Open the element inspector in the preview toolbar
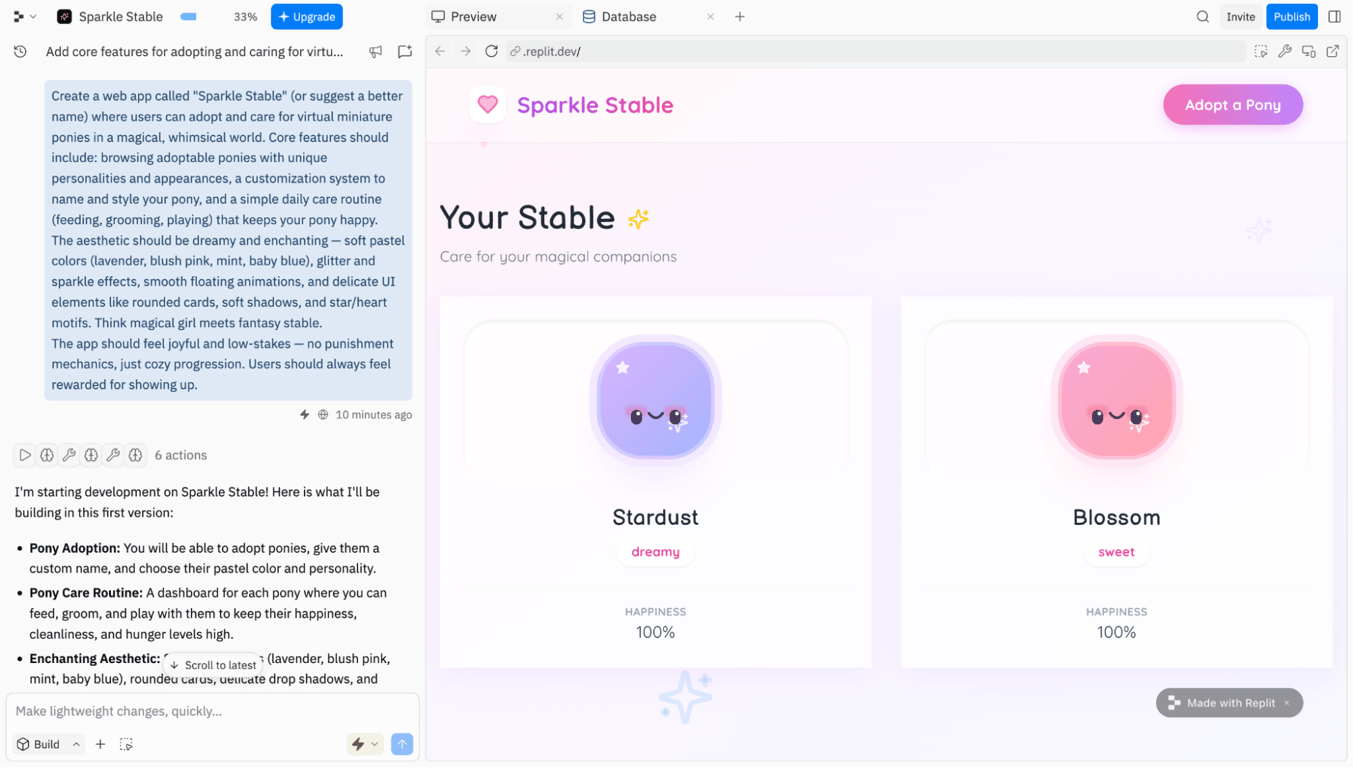Viewport: 1353px width, 768px height. 1261,51
